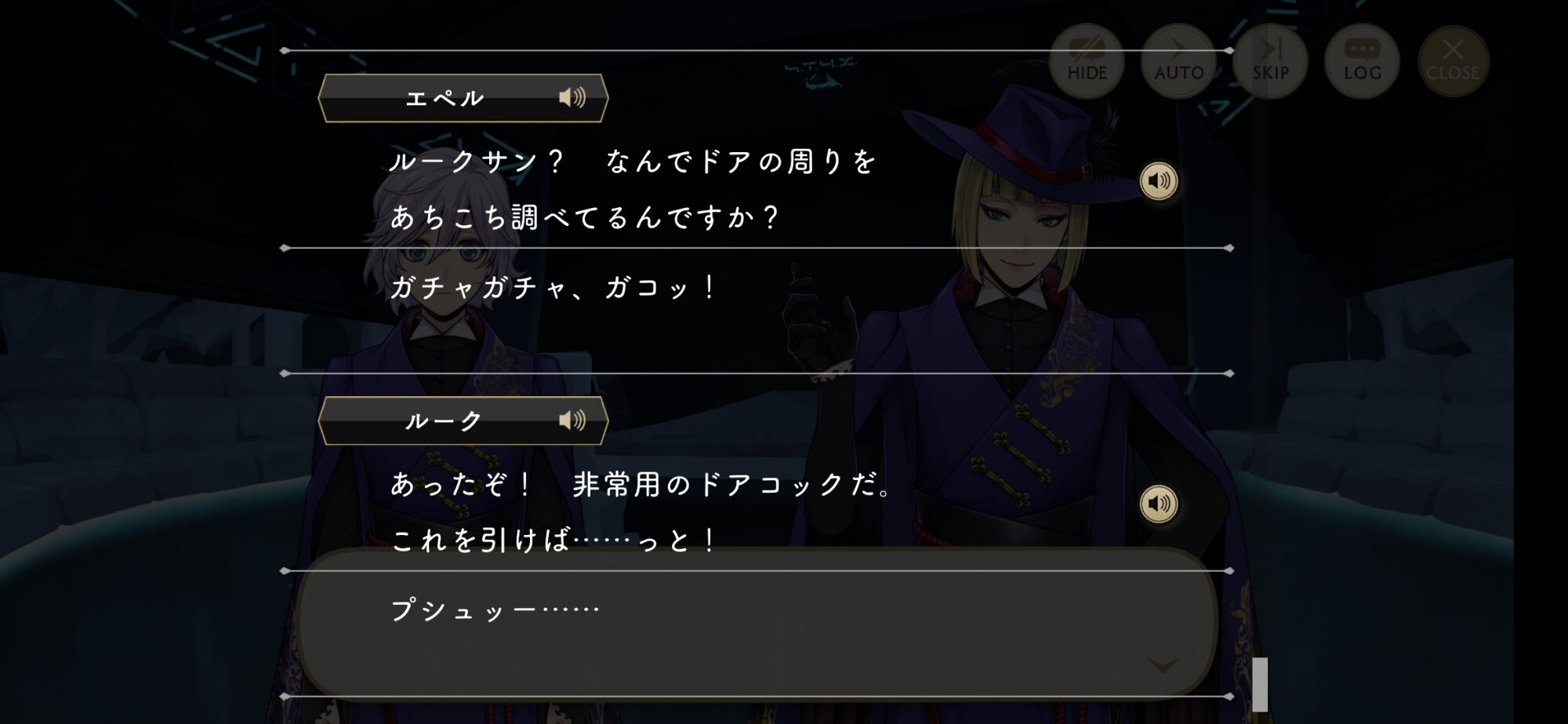Advance dialogue using the down chevron

[1163, 666]
